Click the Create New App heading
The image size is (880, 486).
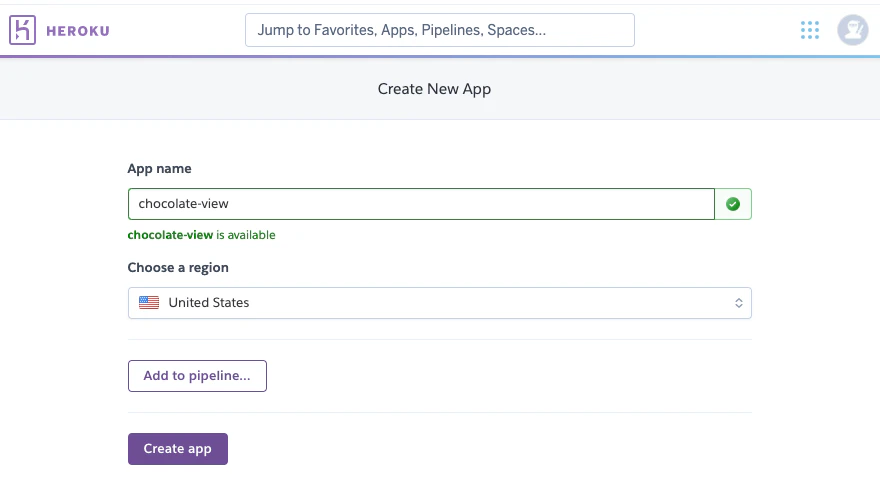pos(434,89)
